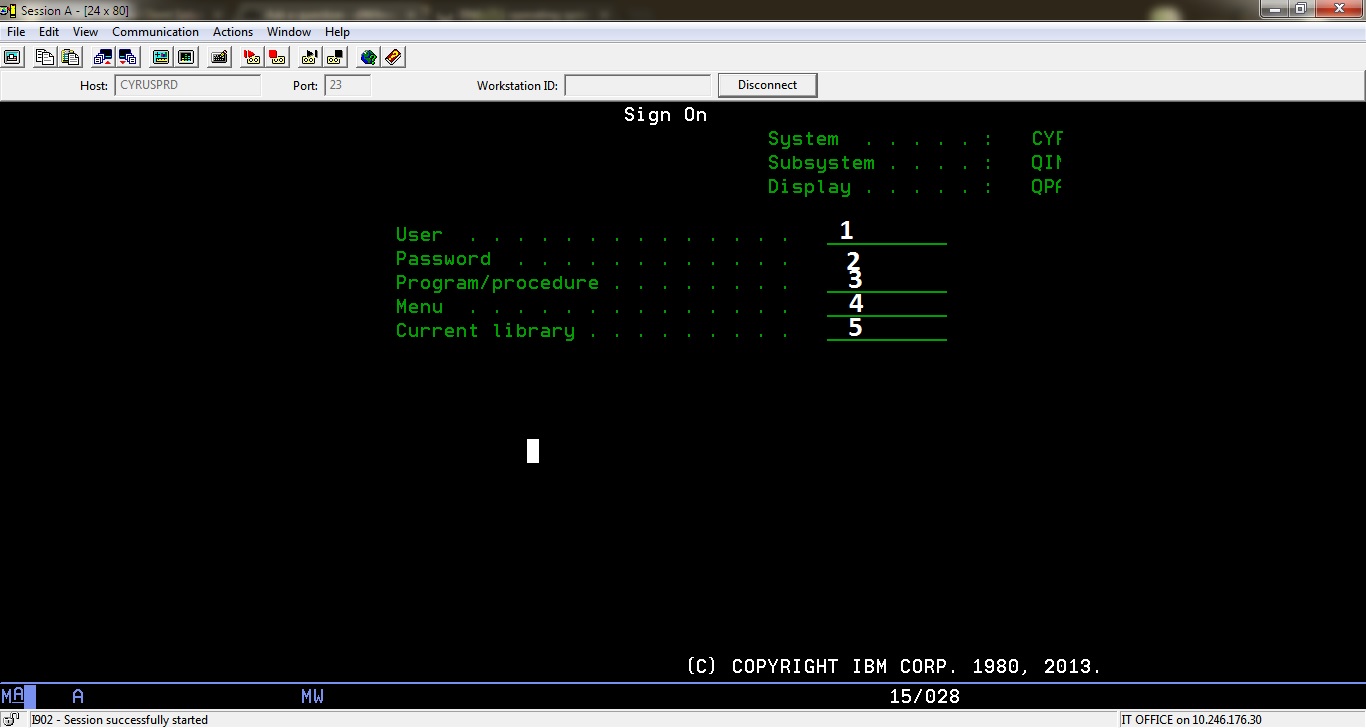Click the Paste icon
Screen dimensions: 1366x728
tap(70, 57)
